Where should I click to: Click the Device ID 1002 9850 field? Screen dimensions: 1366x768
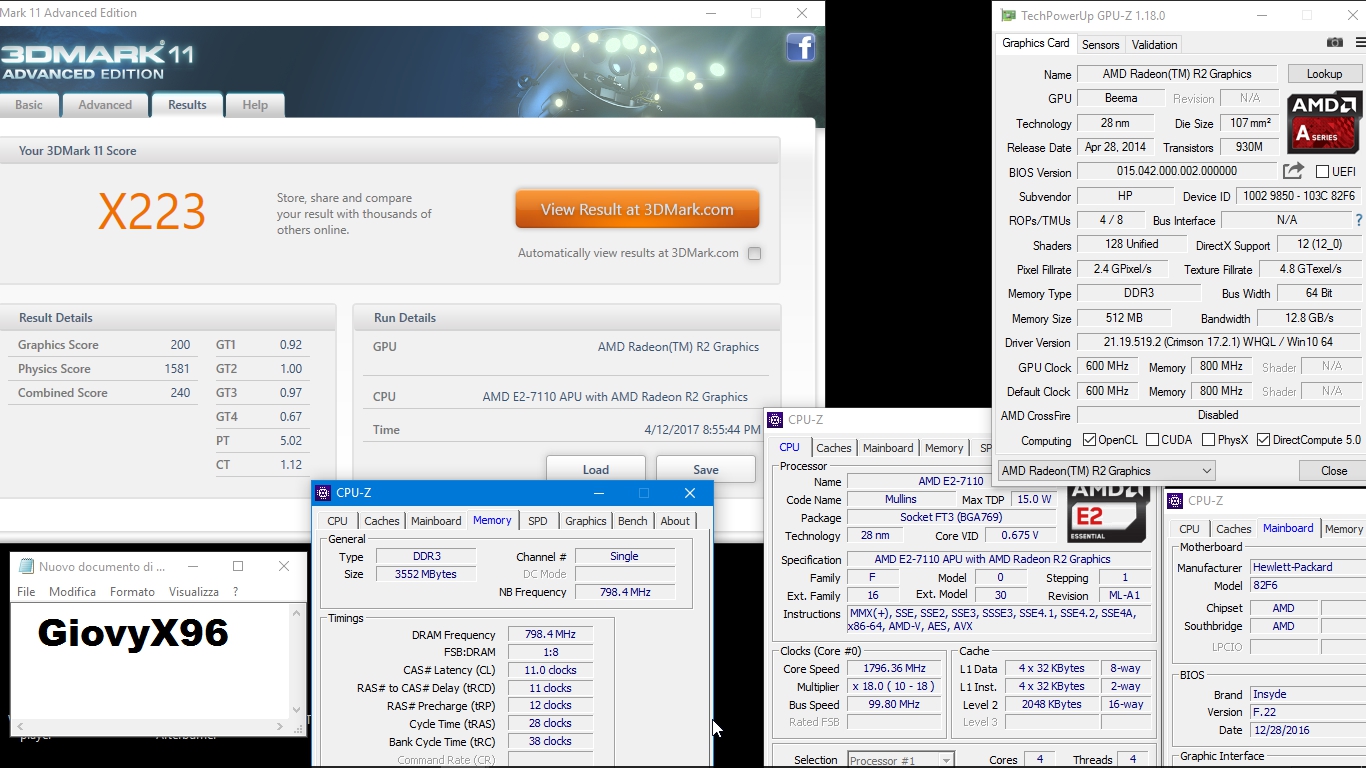(1299, 196)
